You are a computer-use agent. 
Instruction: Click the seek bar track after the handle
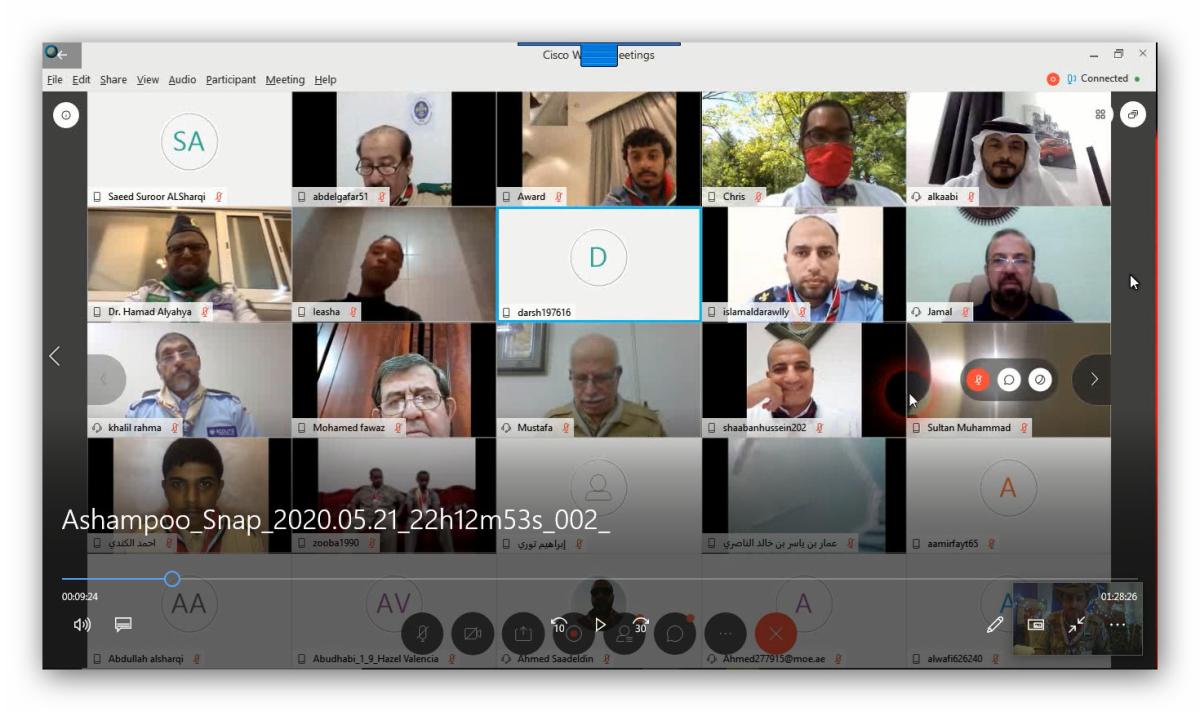coord(659,579)
